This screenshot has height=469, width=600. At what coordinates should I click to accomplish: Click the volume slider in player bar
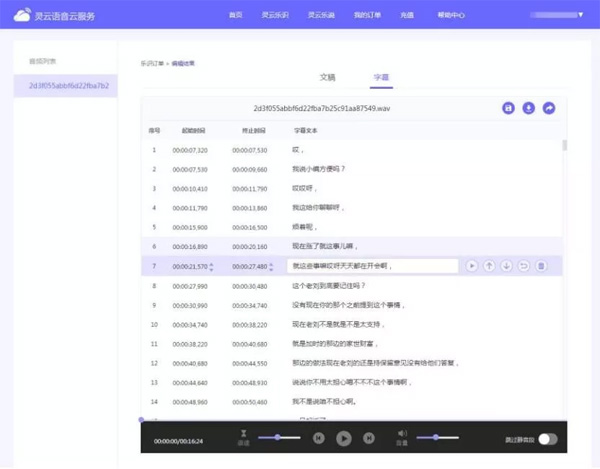(x=437, y=437)
